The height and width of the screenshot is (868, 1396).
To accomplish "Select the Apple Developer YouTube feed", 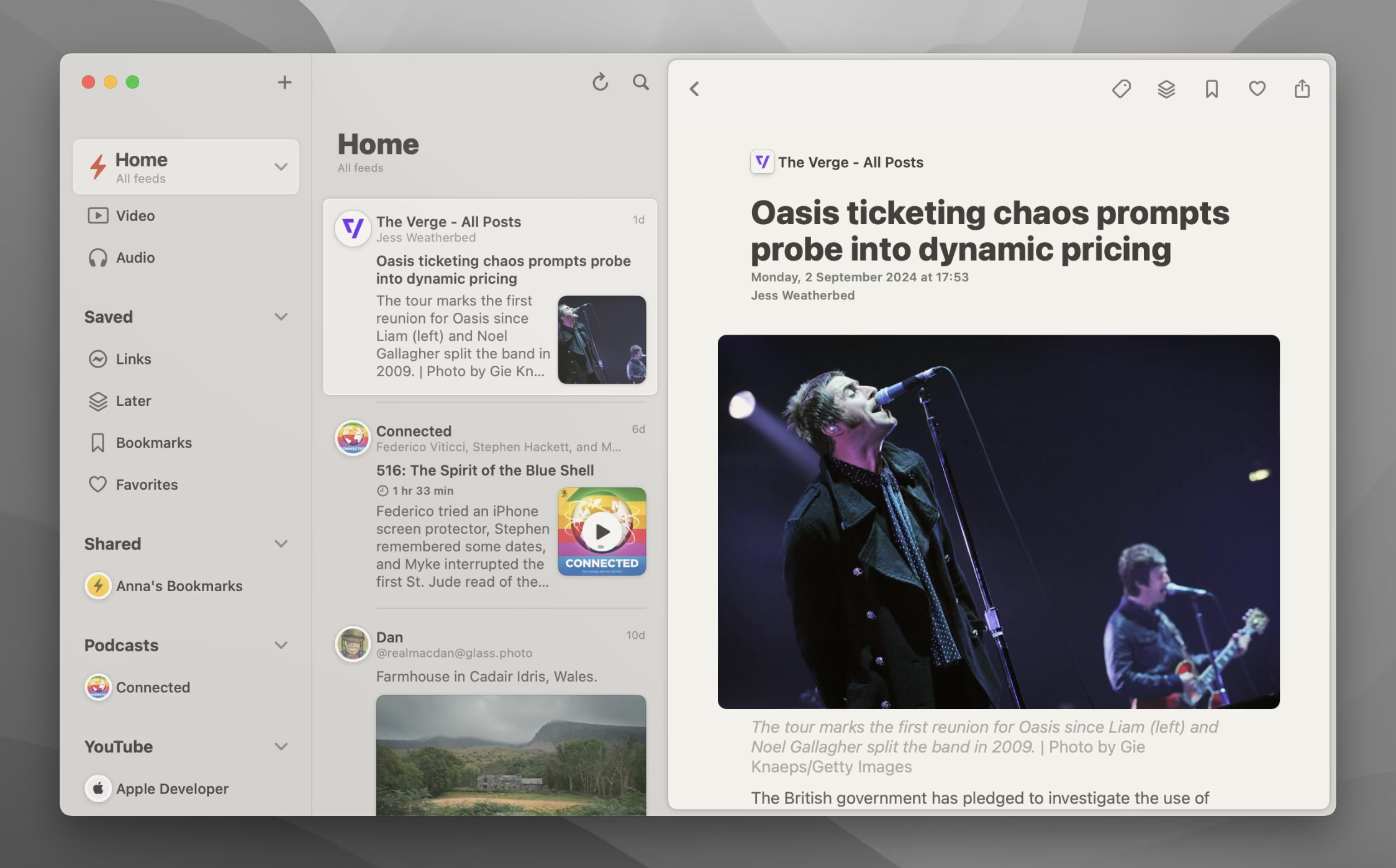I will [x=186, y=789].
